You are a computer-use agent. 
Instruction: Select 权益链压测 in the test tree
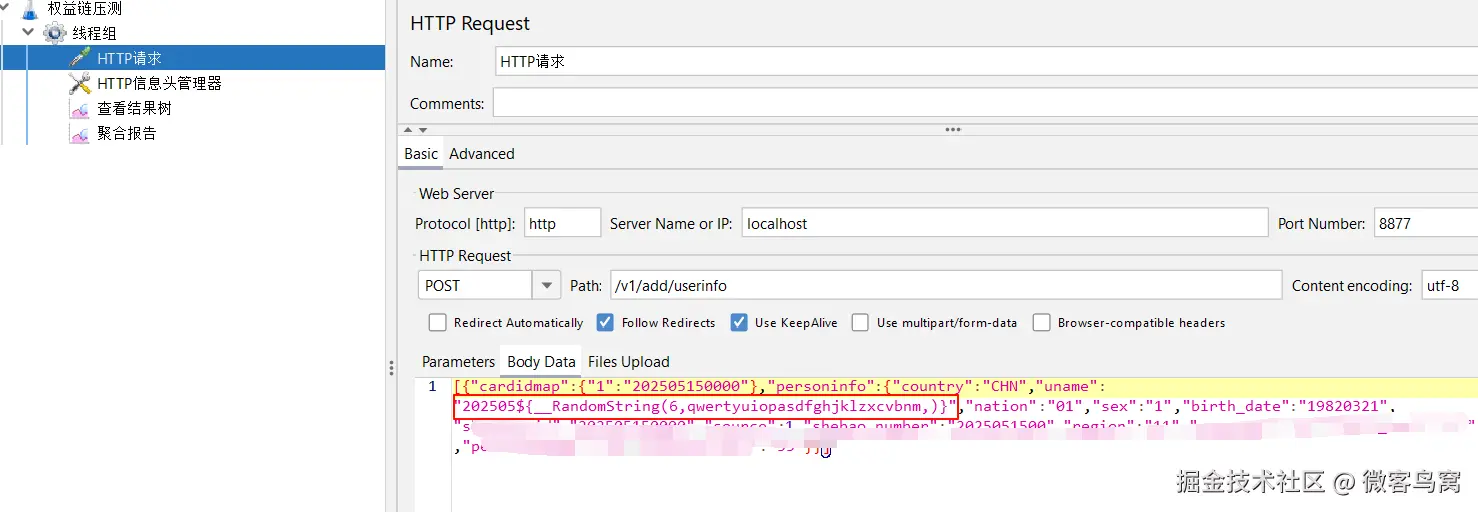84,9
